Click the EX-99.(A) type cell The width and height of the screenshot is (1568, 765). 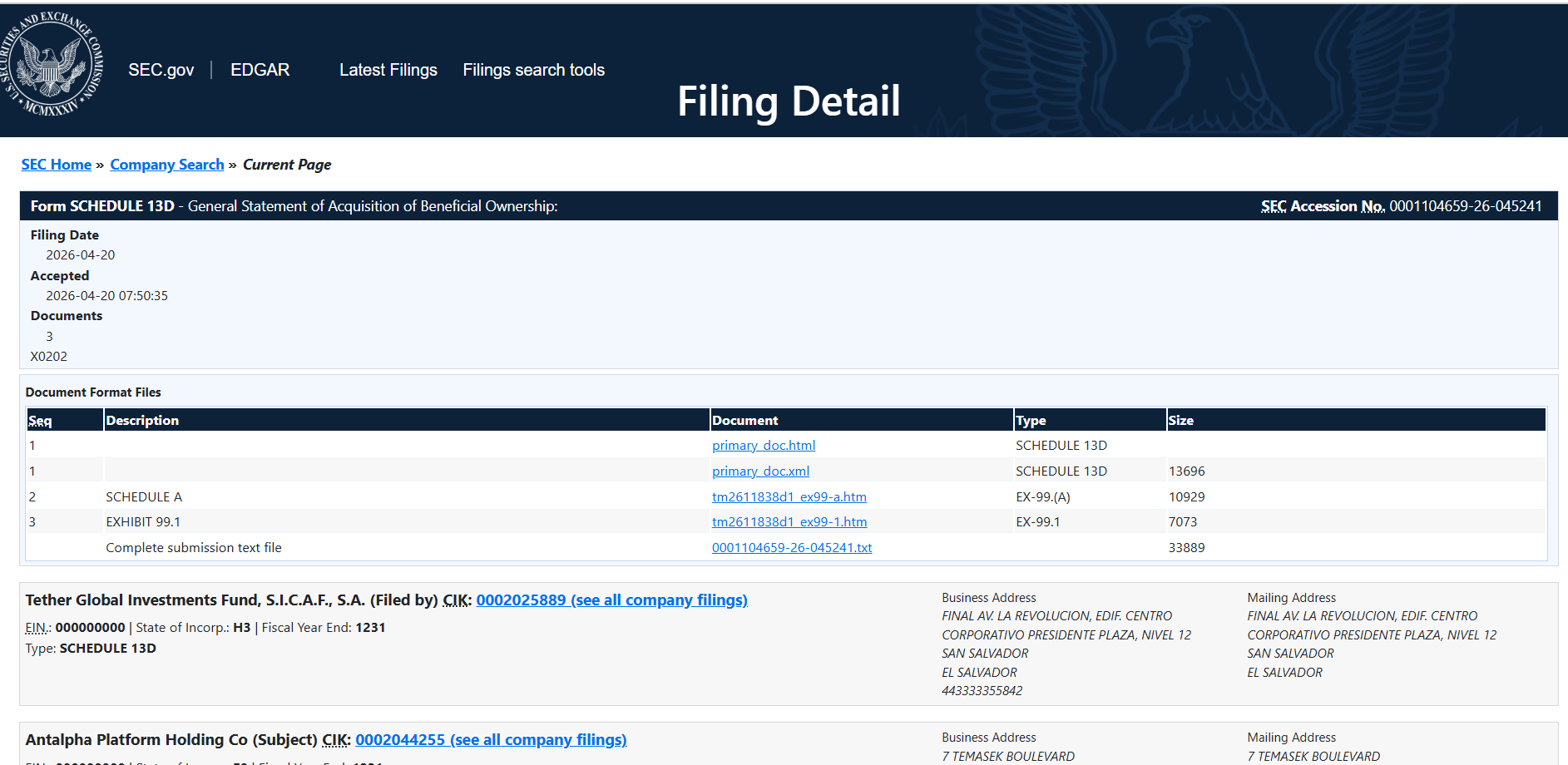pos(1043,497)
